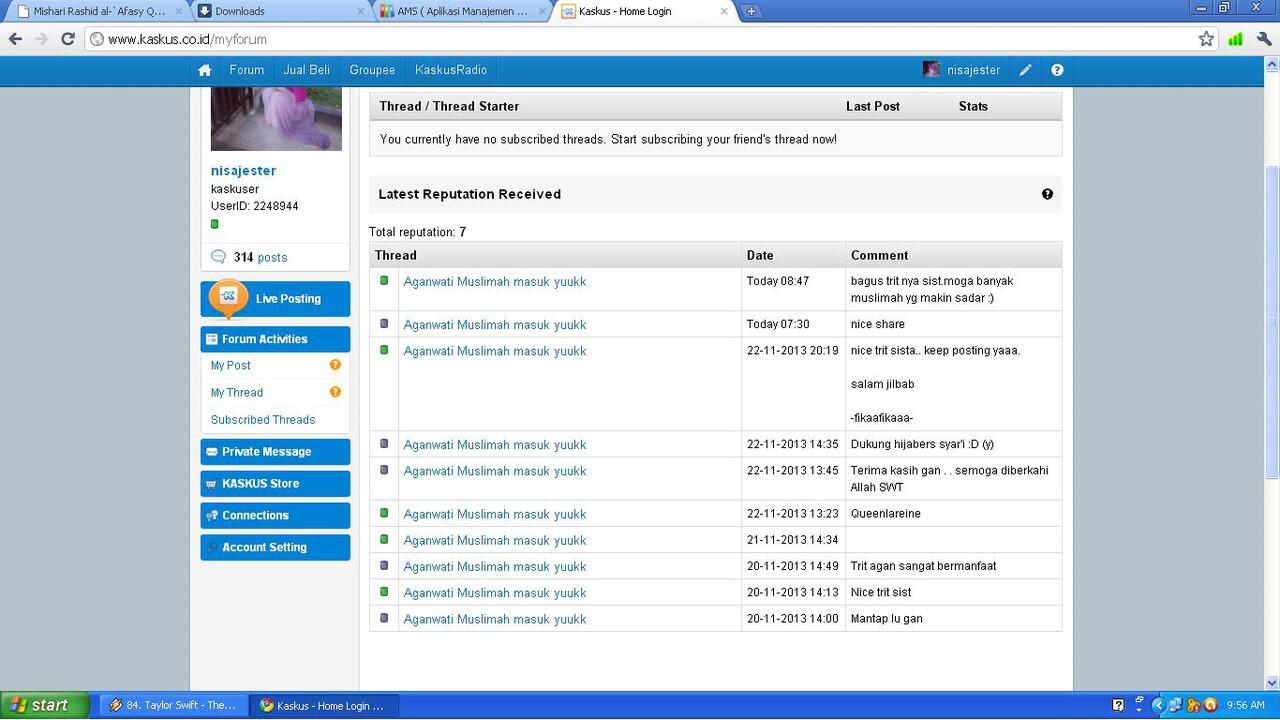Click nisajester profile name link in sidebar
The height and width of the screenshot is (720, 1280).
click(x=243, y=171)
